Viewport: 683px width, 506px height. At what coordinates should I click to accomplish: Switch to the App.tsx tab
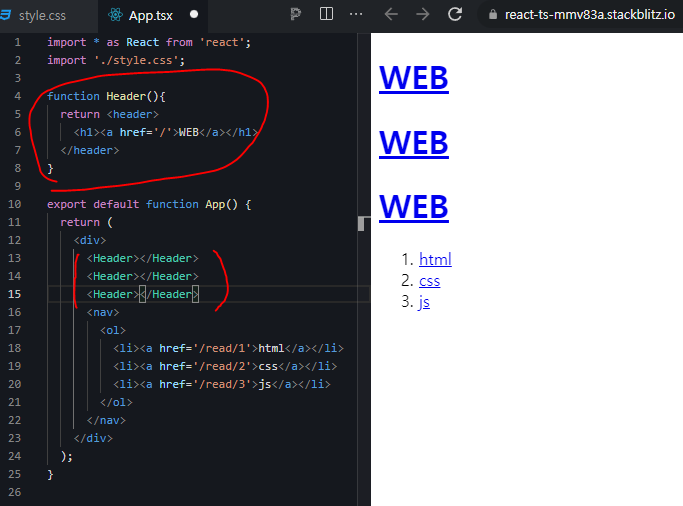click(x=151, y=16)
